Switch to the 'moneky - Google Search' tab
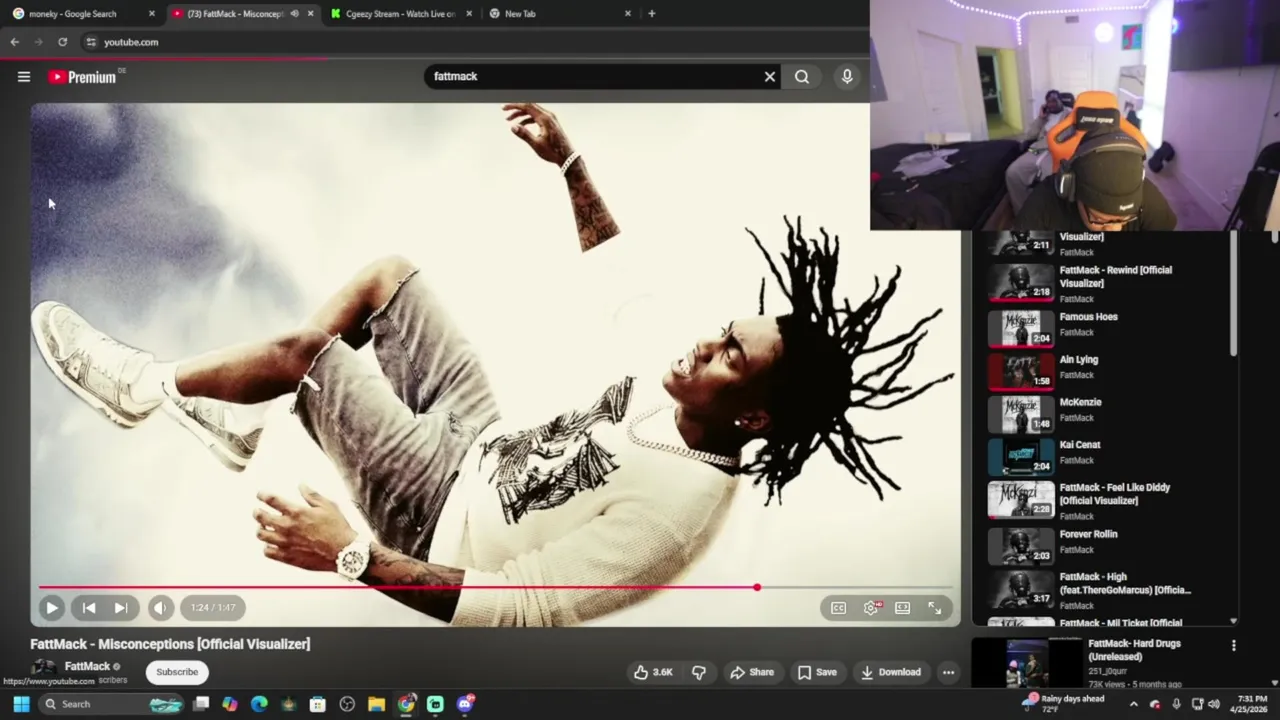The width and height of the screenshot is (1280, 720). tap(72, 14)
